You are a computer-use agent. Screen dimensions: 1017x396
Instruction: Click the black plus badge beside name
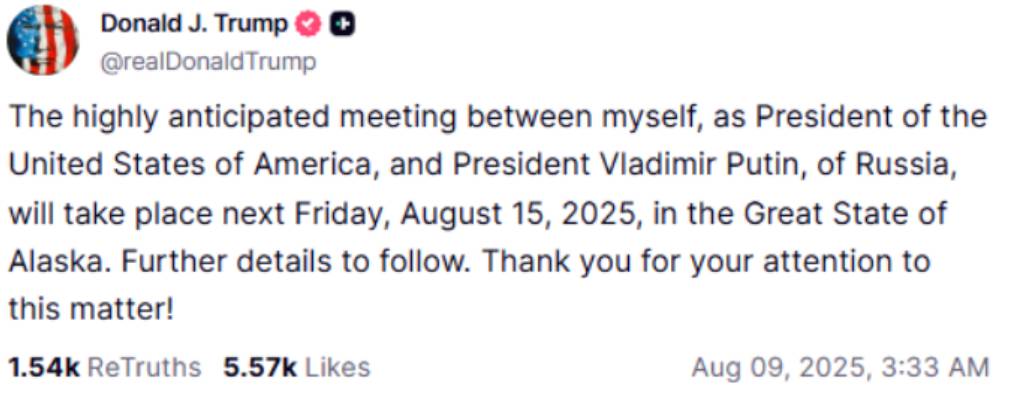342,25
